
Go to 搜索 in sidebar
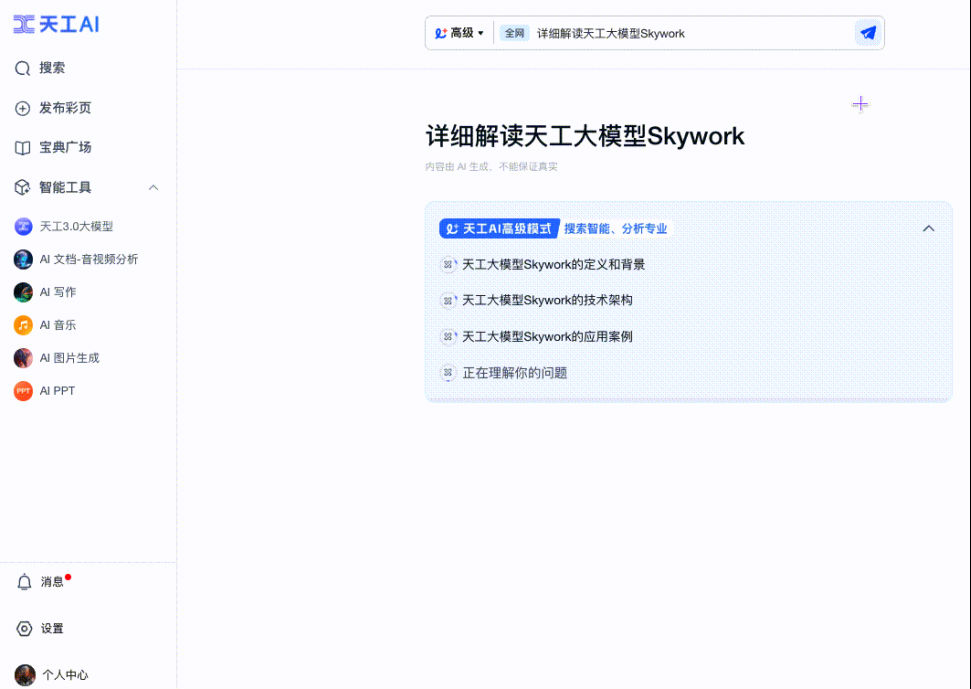[x=52, y=68]
